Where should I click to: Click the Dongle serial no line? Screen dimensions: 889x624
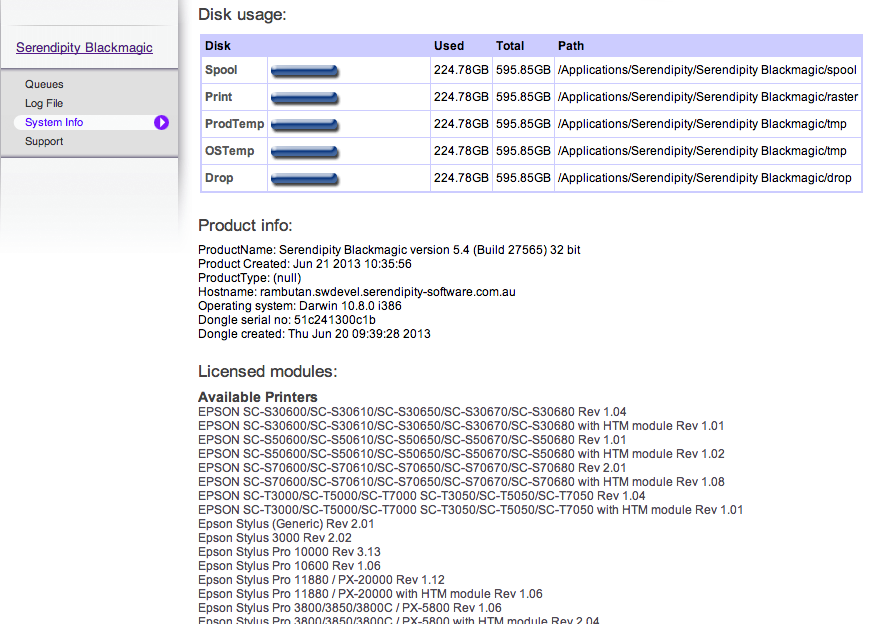(286, 320)
